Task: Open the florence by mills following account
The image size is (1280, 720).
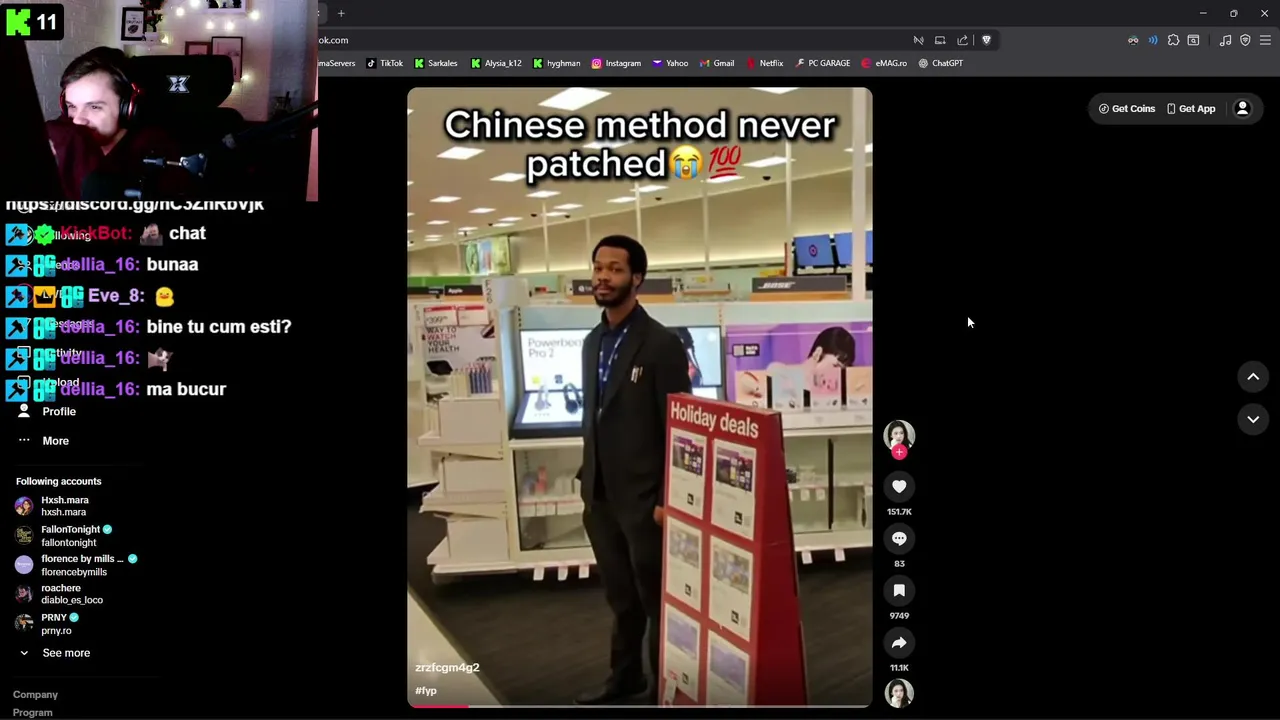Action: coord(76,565)
